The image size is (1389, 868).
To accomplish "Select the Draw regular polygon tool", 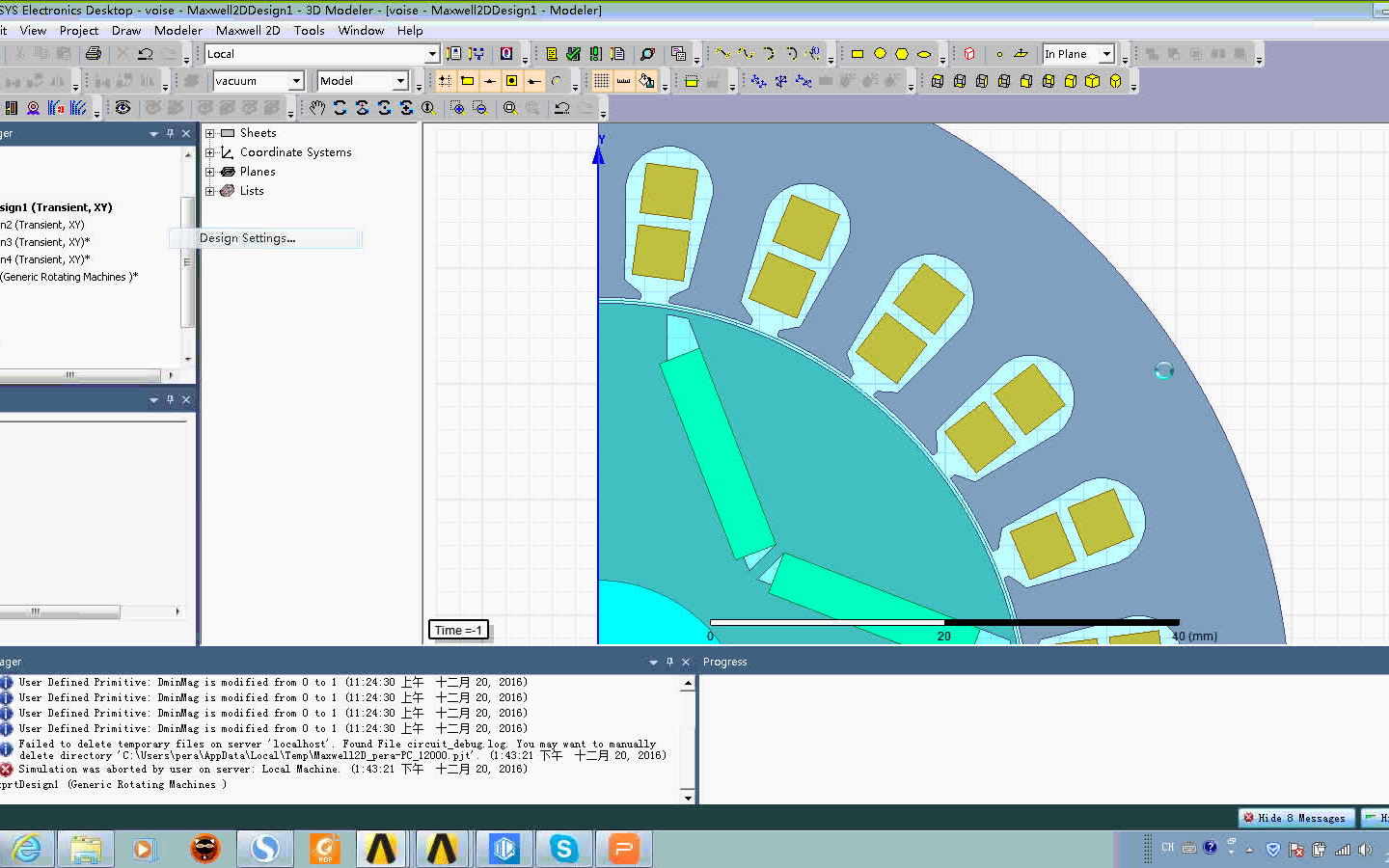I will click(x=902, y=54).
